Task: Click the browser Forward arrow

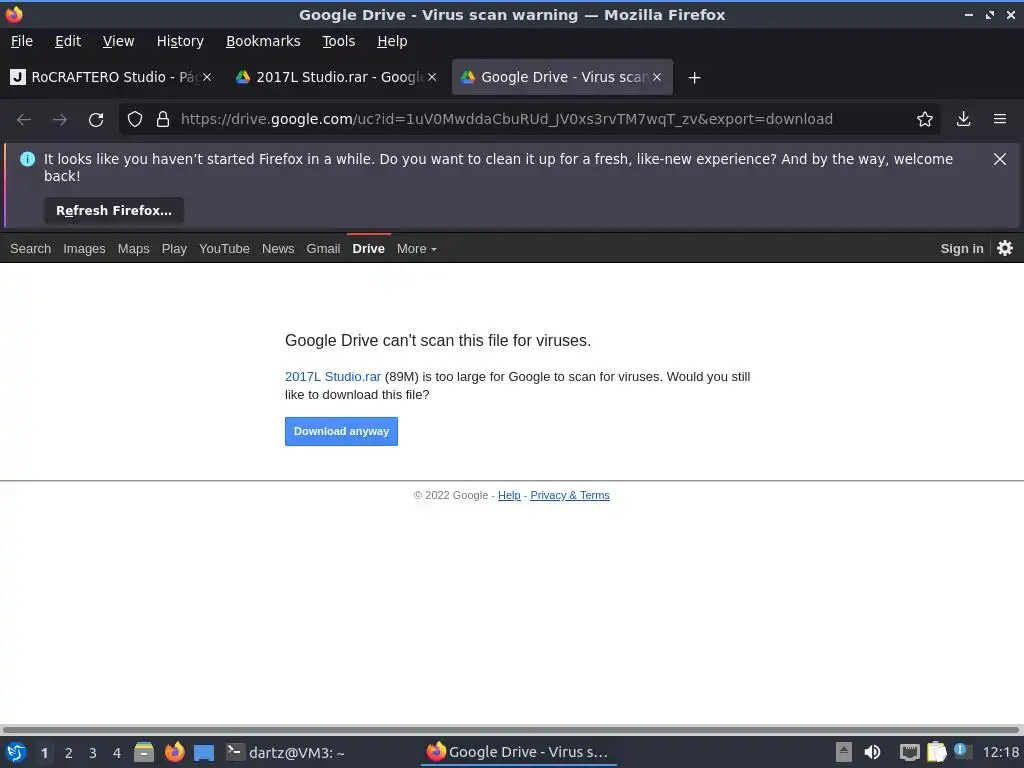Action: pyautogui.click(x=60, y=120)
